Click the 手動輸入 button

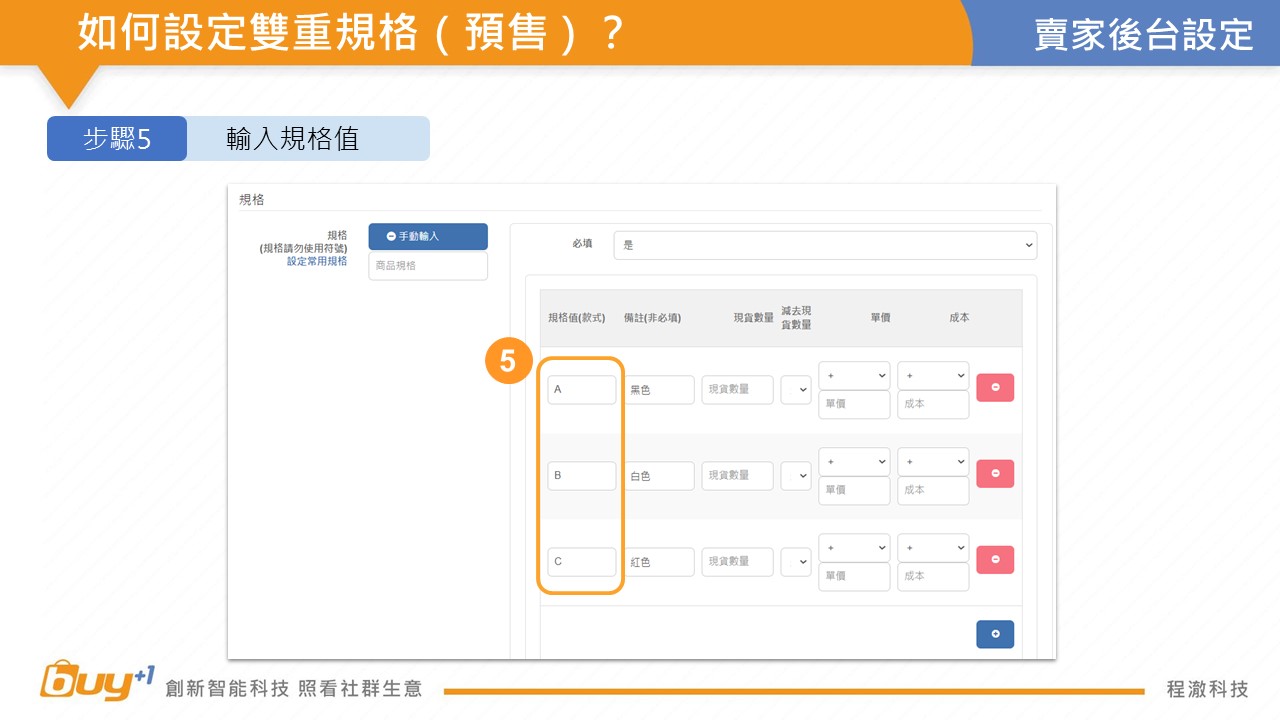pyautogui.click(x=428, y=237)
